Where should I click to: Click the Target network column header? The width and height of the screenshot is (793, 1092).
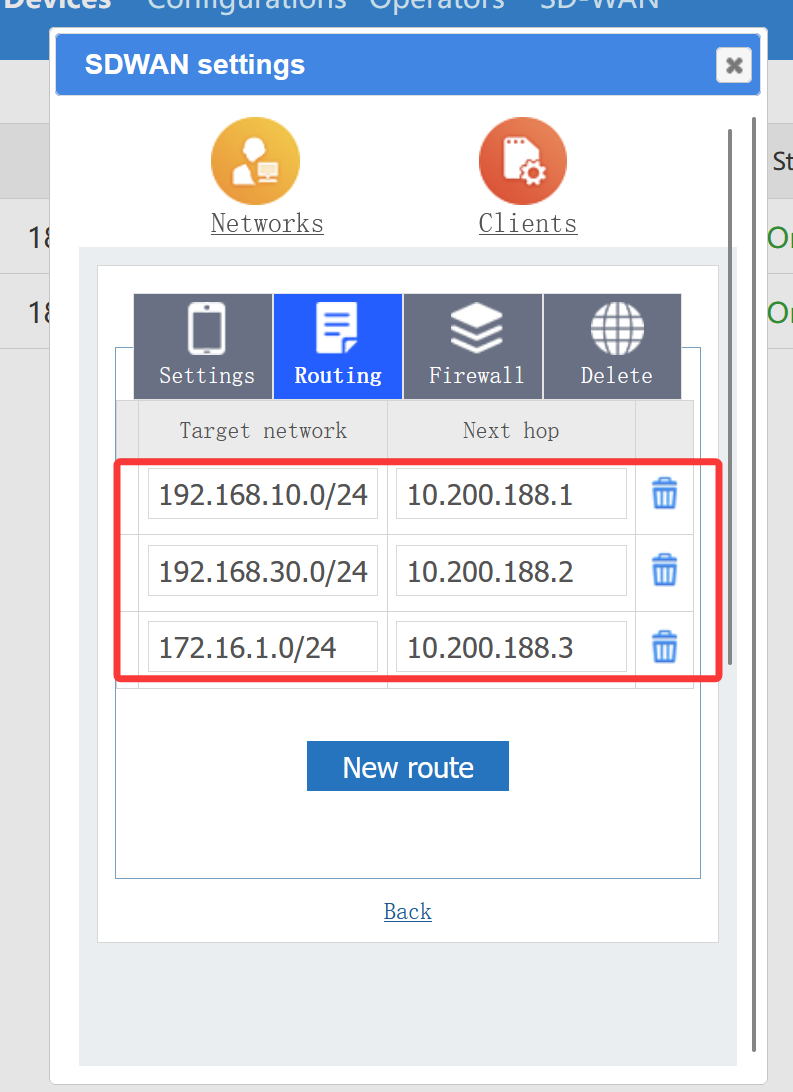(x=263, y=430)
